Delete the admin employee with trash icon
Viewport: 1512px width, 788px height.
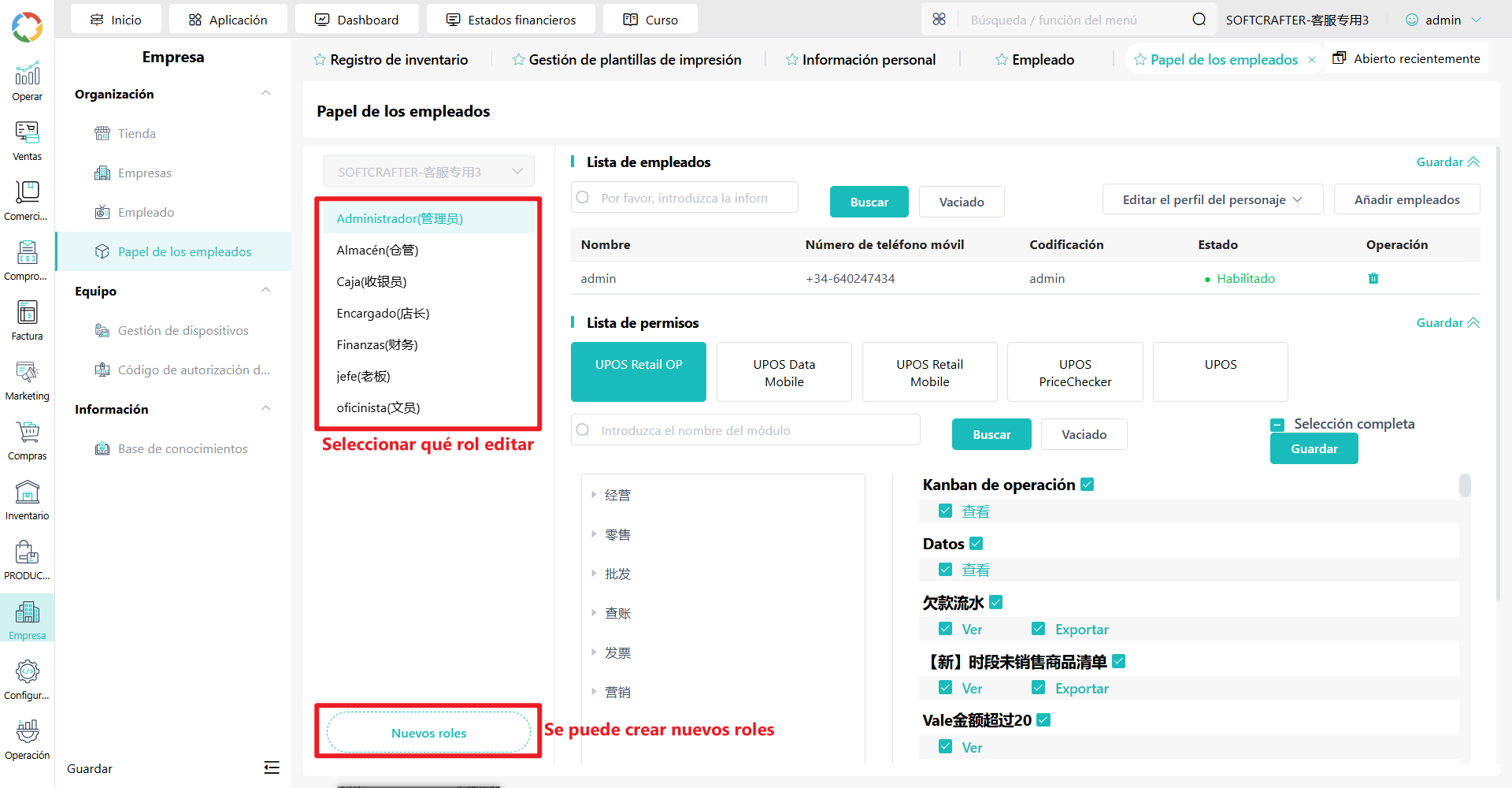coord(1373,278)
